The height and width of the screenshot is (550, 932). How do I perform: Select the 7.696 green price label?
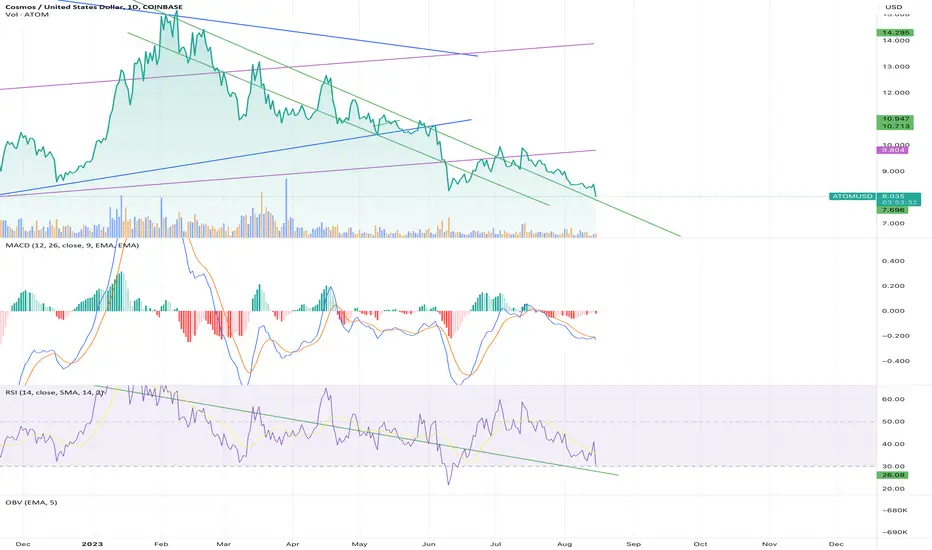click(x=894, y=210)
